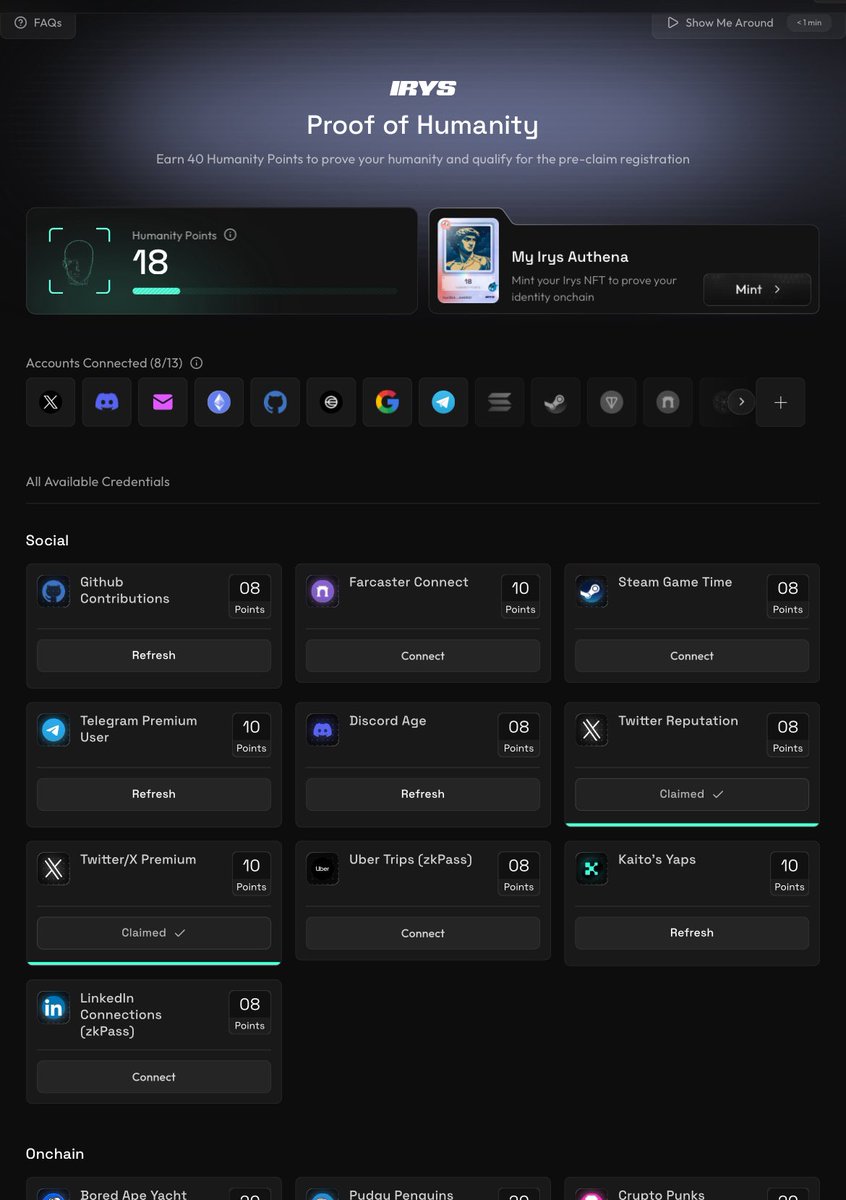Select the round E-coin account icon
Screen dimensions: 846x1200
tap(331, 402)
